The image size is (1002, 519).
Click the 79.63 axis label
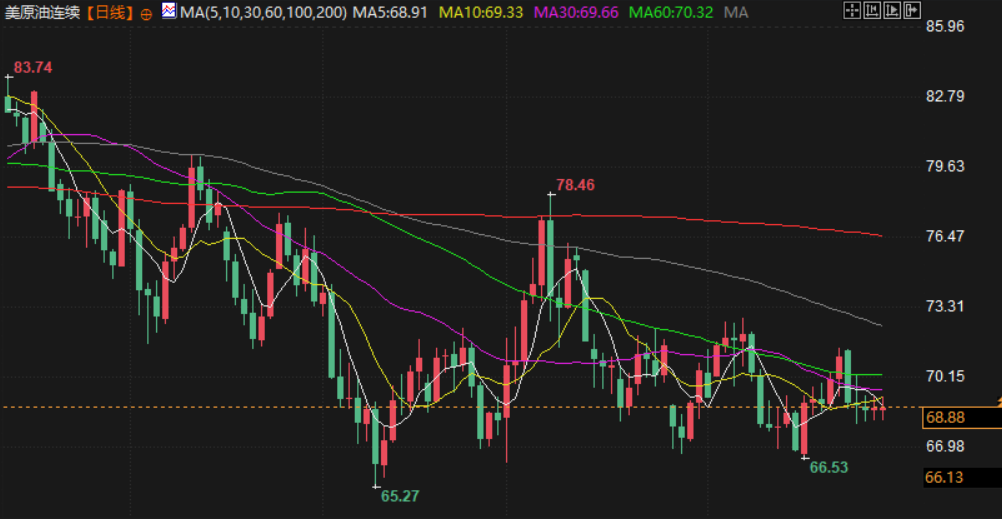(x=944, y=166)
